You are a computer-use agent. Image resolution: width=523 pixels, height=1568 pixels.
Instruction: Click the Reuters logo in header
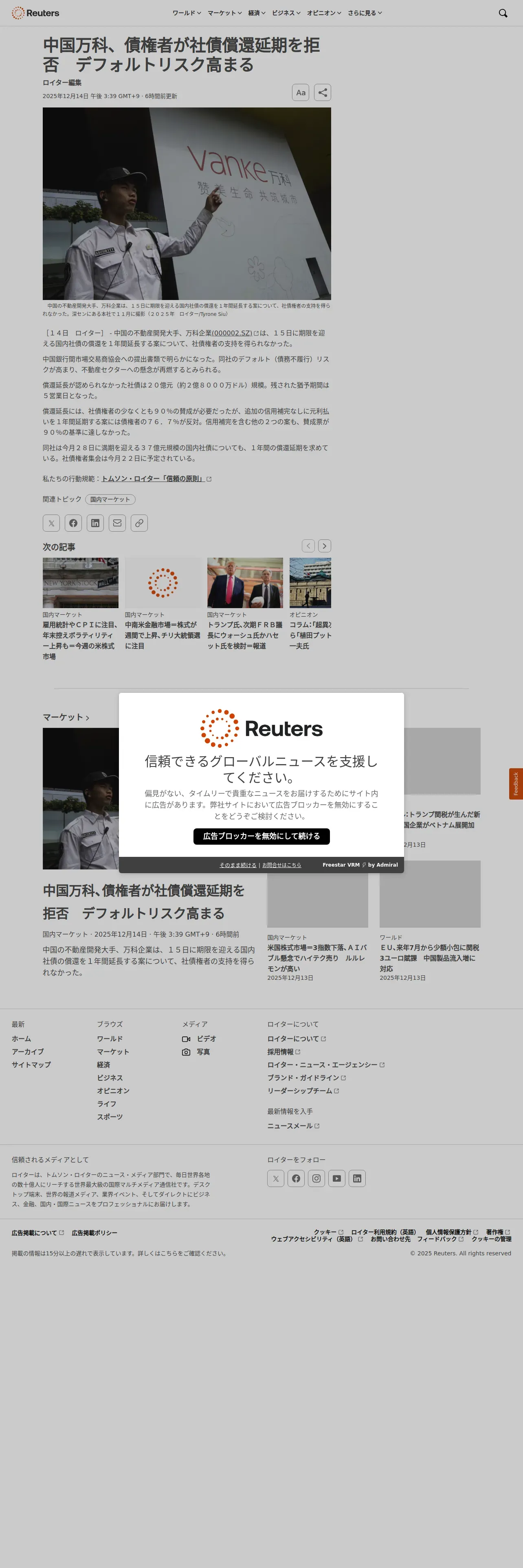click(x=35, y=13)
